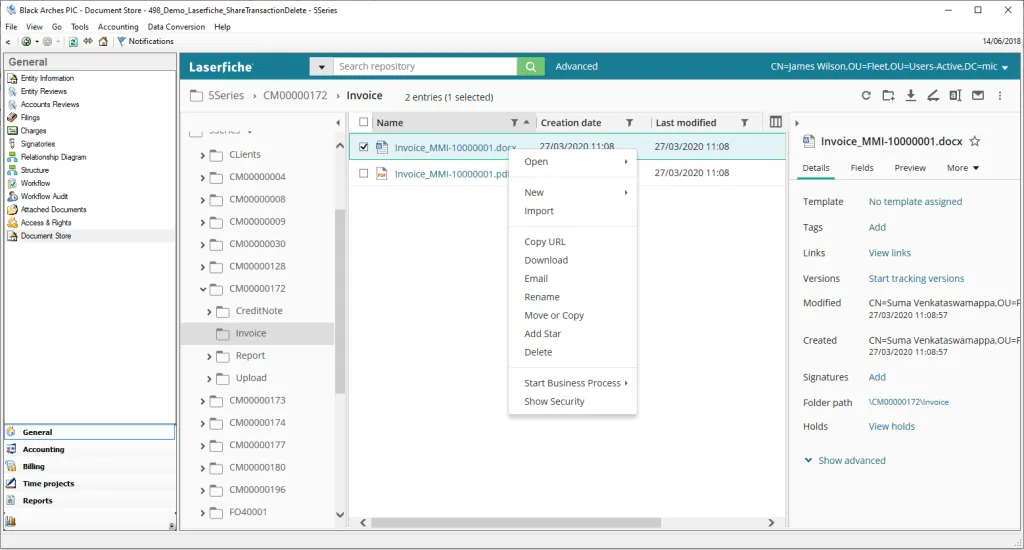Click the green double-arrow toolbar icon
The width and height of the screenshot is (1024, 550).
tap(88, 41)
